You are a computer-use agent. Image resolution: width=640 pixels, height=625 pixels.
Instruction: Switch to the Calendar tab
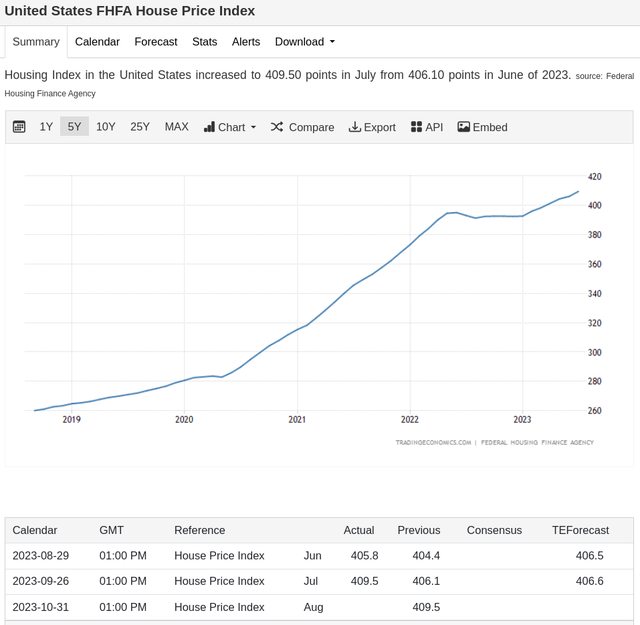tap(97, 42)
